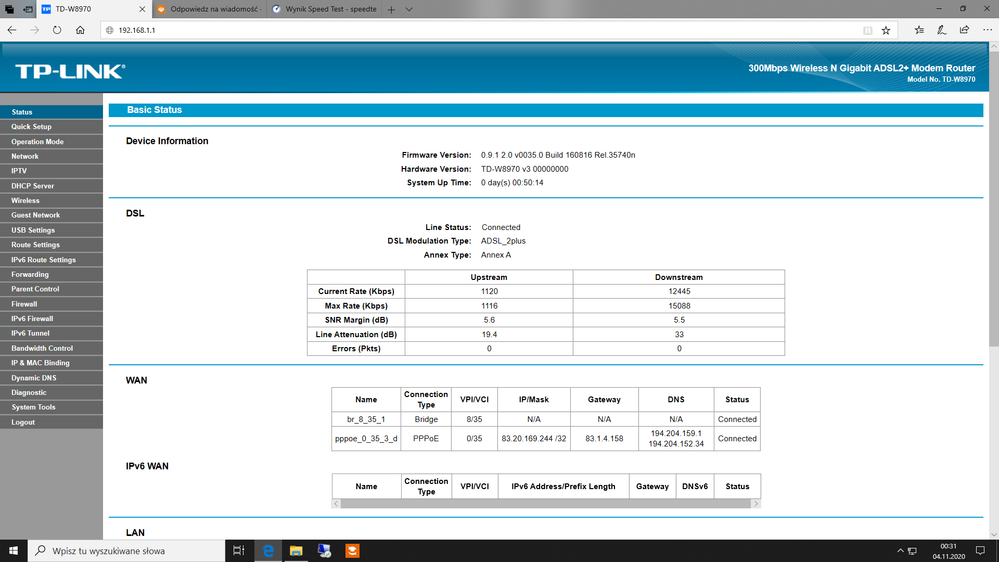Viewport: 999px width, 562px height.
Task: Open the browser home page icon
Action: click(x=80, y=30)
